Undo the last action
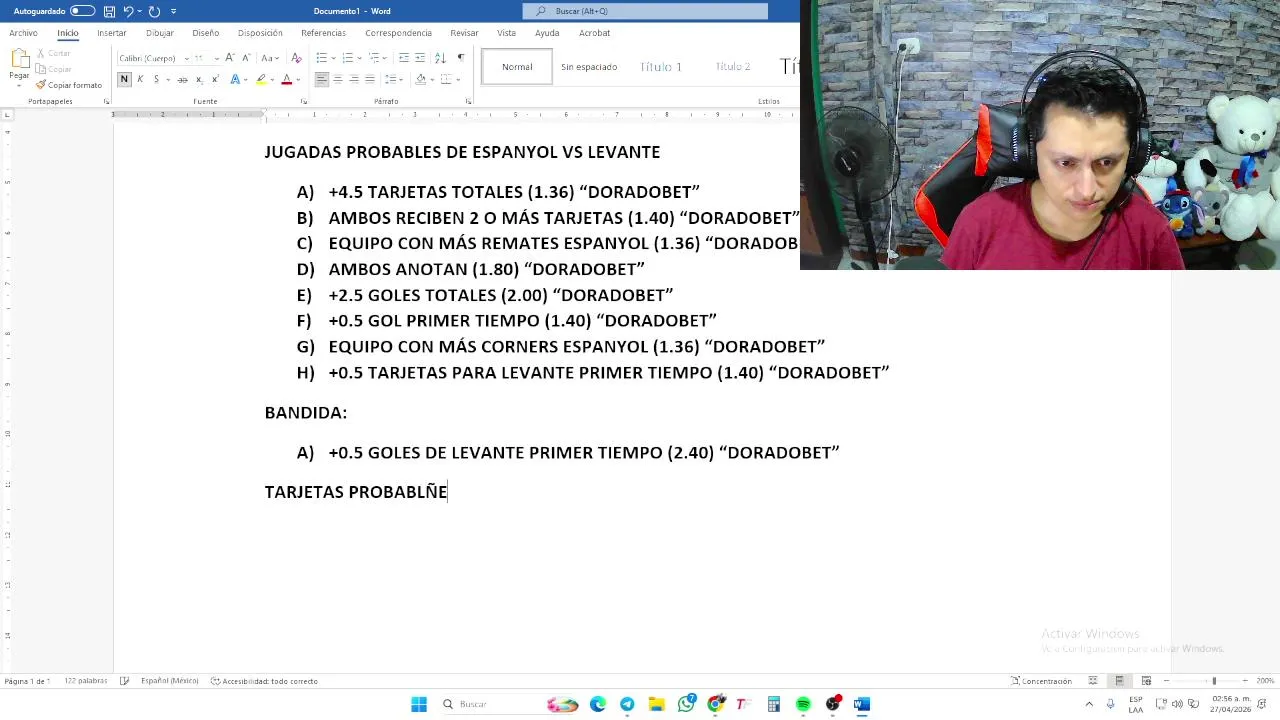 (128, 11)
